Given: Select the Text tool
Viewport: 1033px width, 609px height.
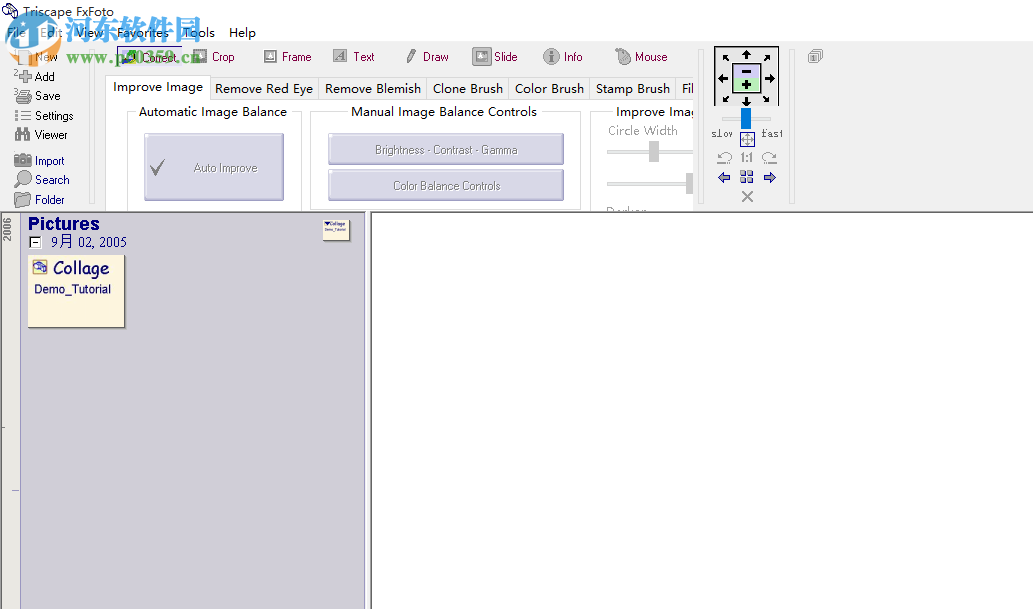Looking at the screenshot, I should pos(354,57).
